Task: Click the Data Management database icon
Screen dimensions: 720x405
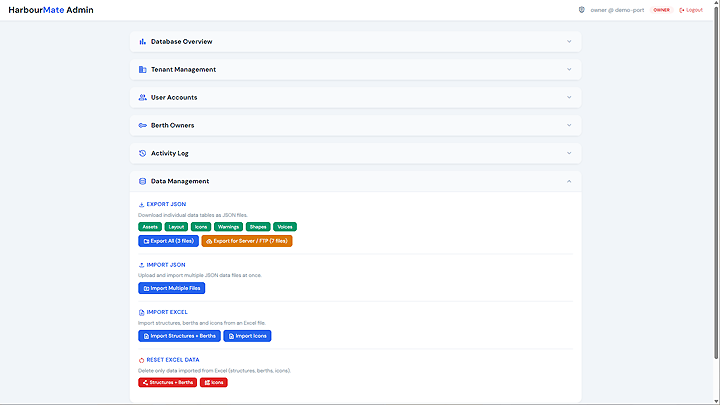Action: 143,182
